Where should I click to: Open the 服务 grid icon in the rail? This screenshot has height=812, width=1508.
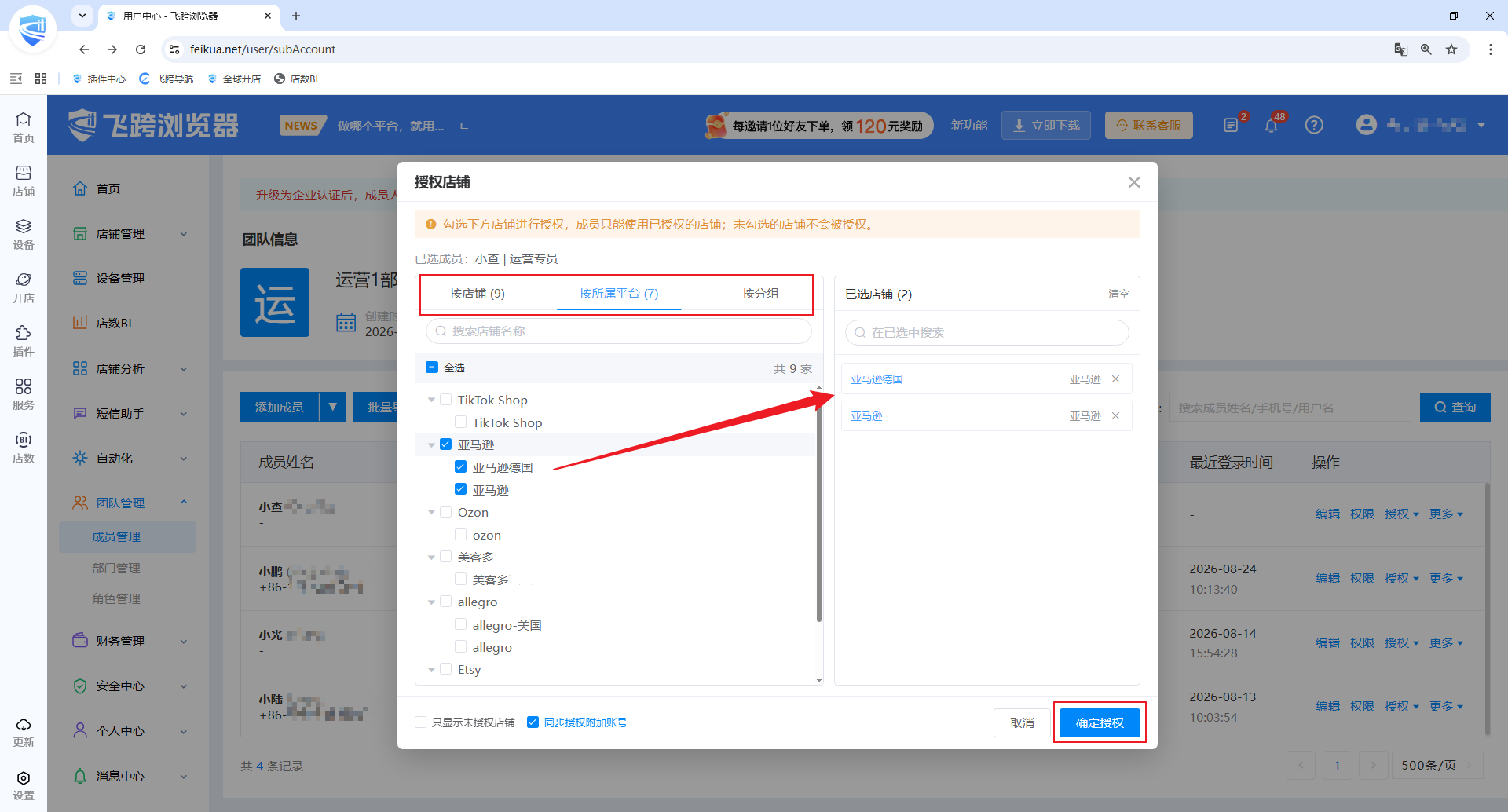[24, 394]
